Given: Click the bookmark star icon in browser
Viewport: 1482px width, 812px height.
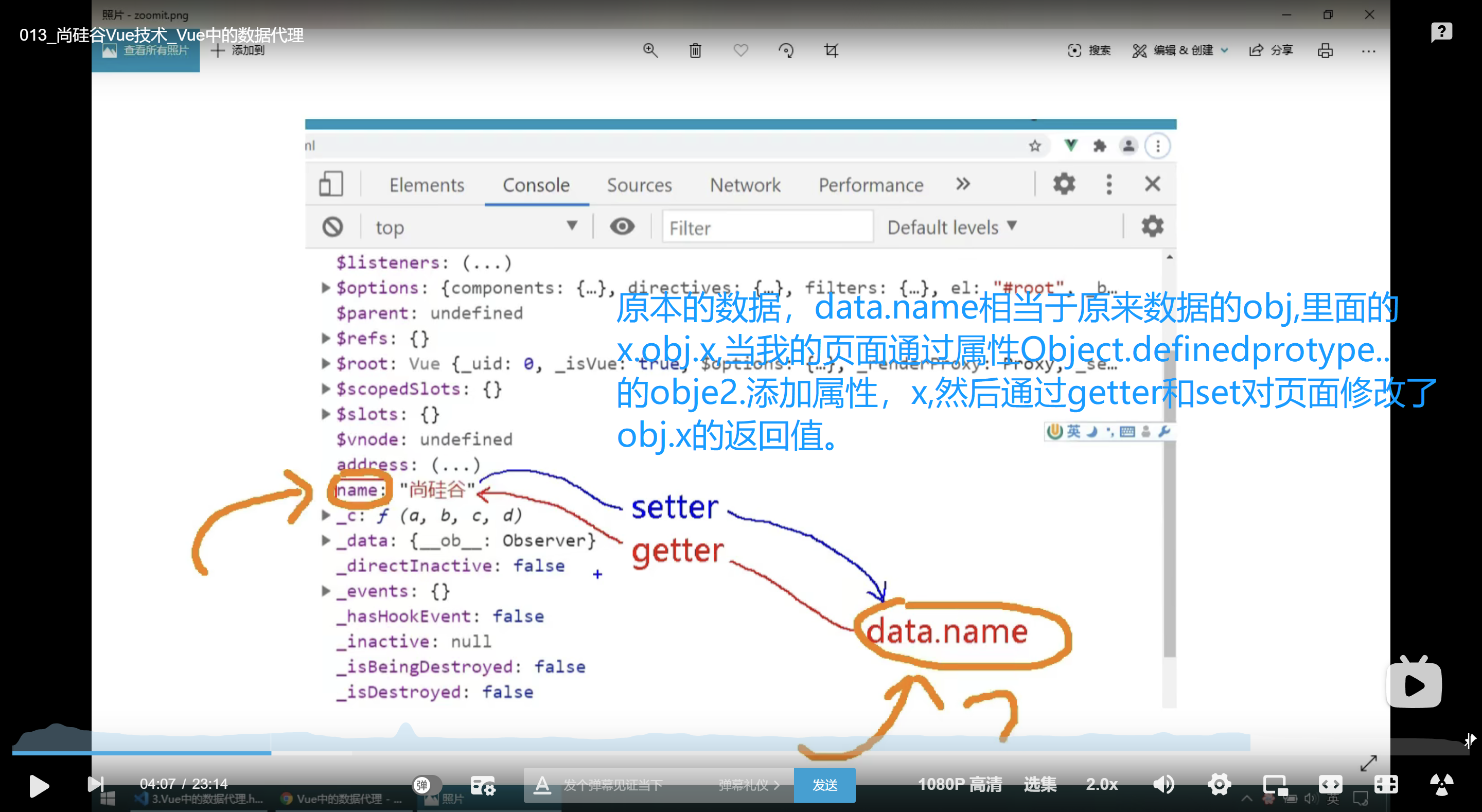Looking at the screenshot, I should pos(1035,146).
